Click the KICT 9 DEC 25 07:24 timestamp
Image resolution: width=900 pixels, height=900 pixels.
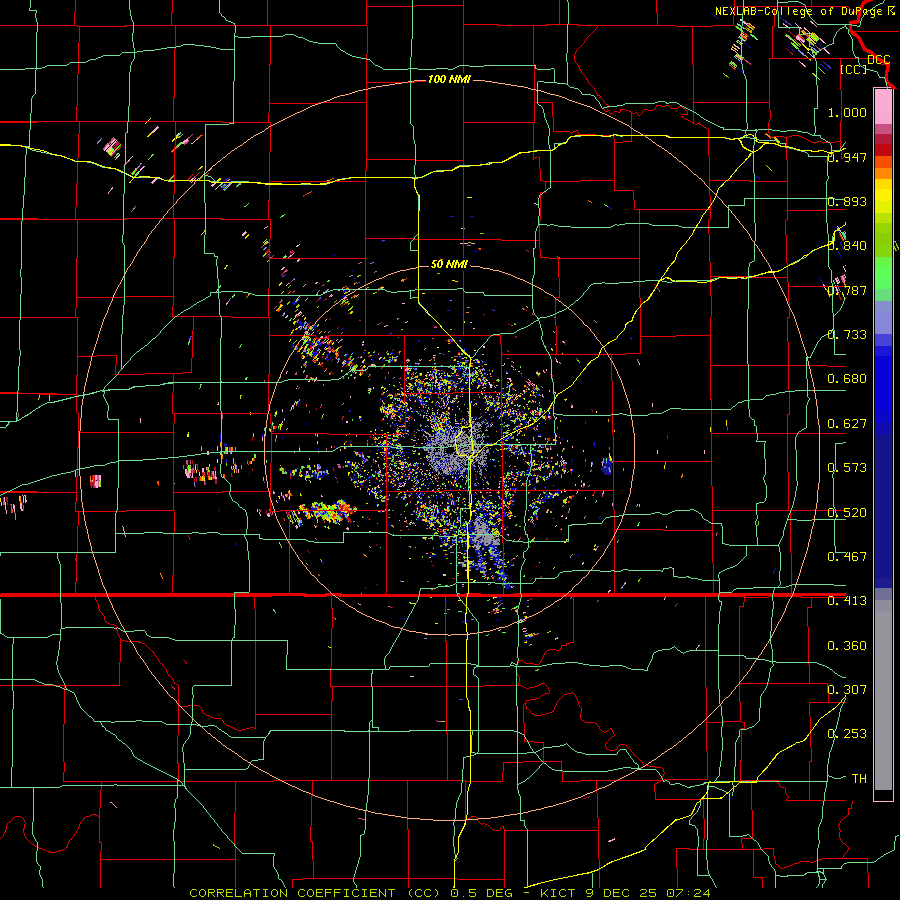point(625,893)
